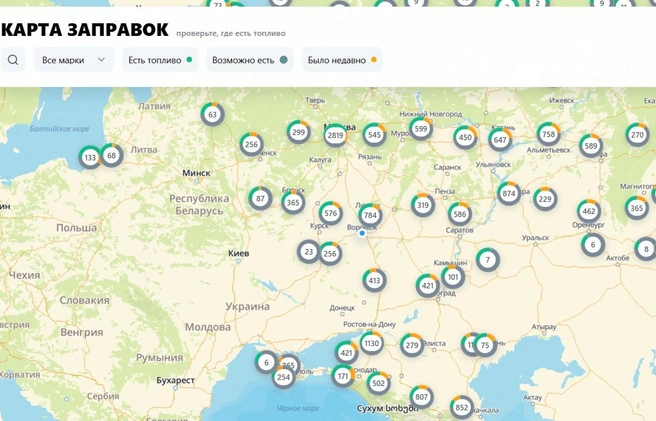656x421 pixels.
Task: Select the cluster marker 545
Action: click(x=374, y=135)
